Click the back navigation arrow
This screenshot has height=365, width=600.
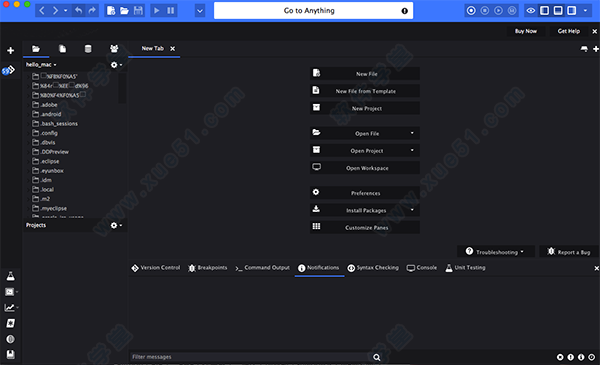click(42, 11)
